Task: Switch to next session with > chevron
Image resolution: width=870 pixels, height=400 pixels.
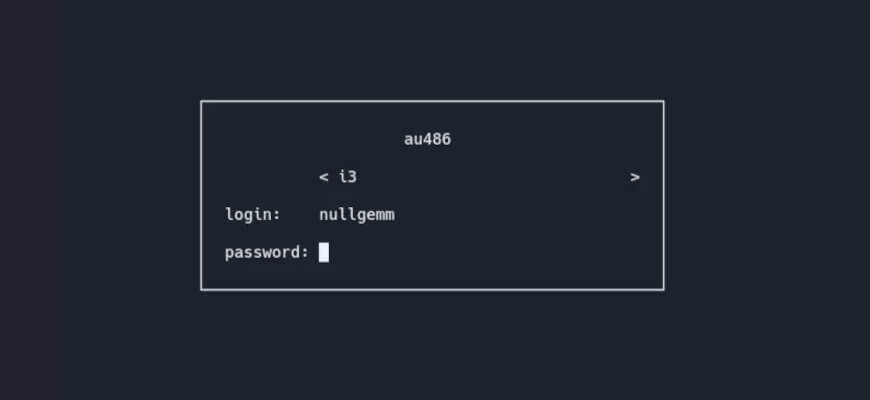Action: pos(635,178)
